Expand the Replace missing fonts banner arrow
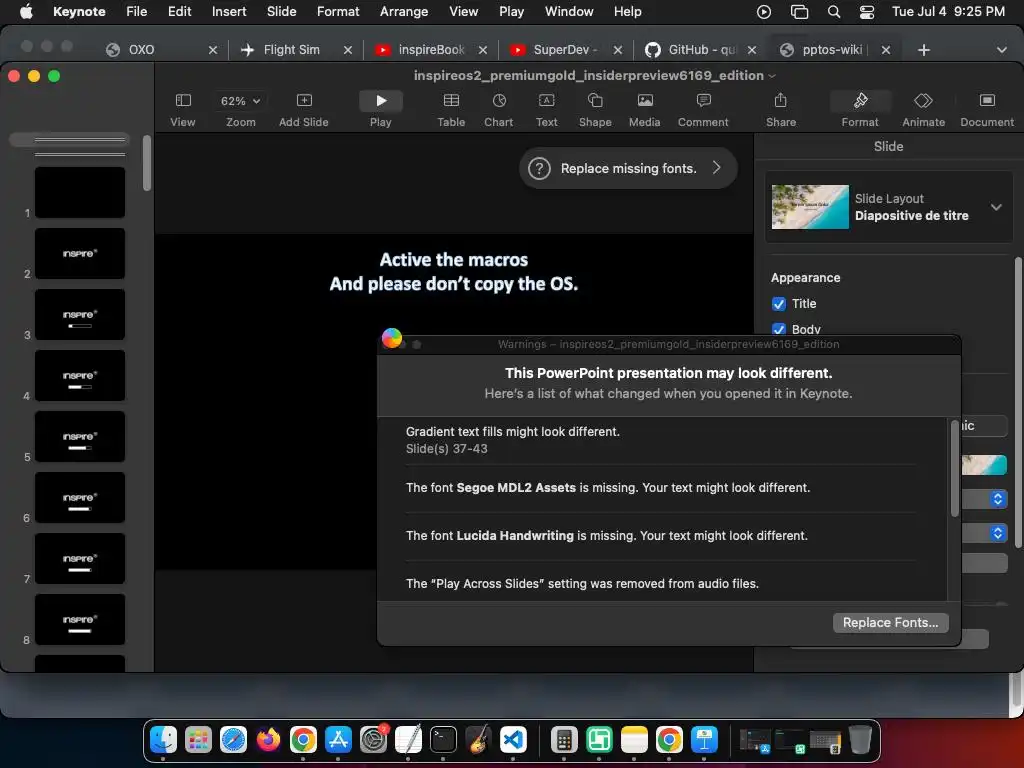This screenshot has width=1024, height=768. (717, 168)
